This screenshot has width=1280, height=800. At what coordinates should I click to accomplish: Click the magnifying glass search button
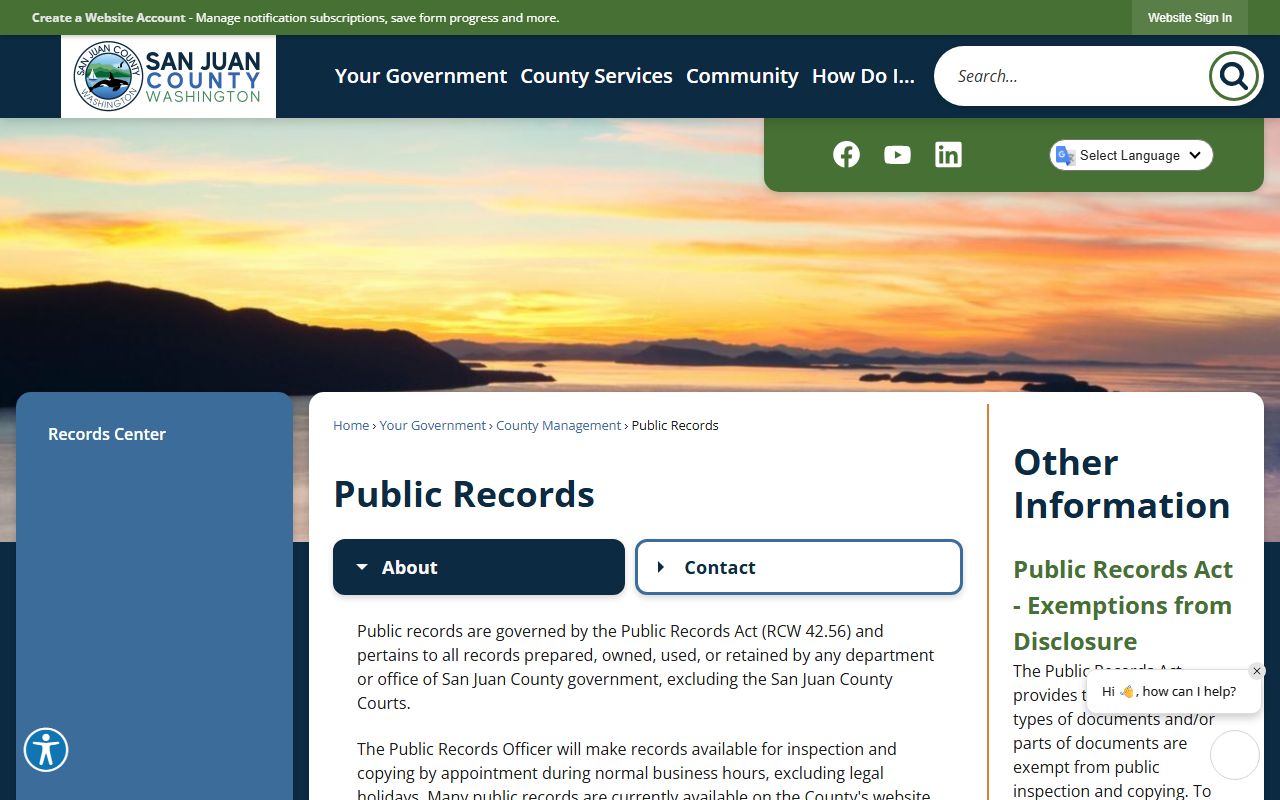click(1233, 76)
